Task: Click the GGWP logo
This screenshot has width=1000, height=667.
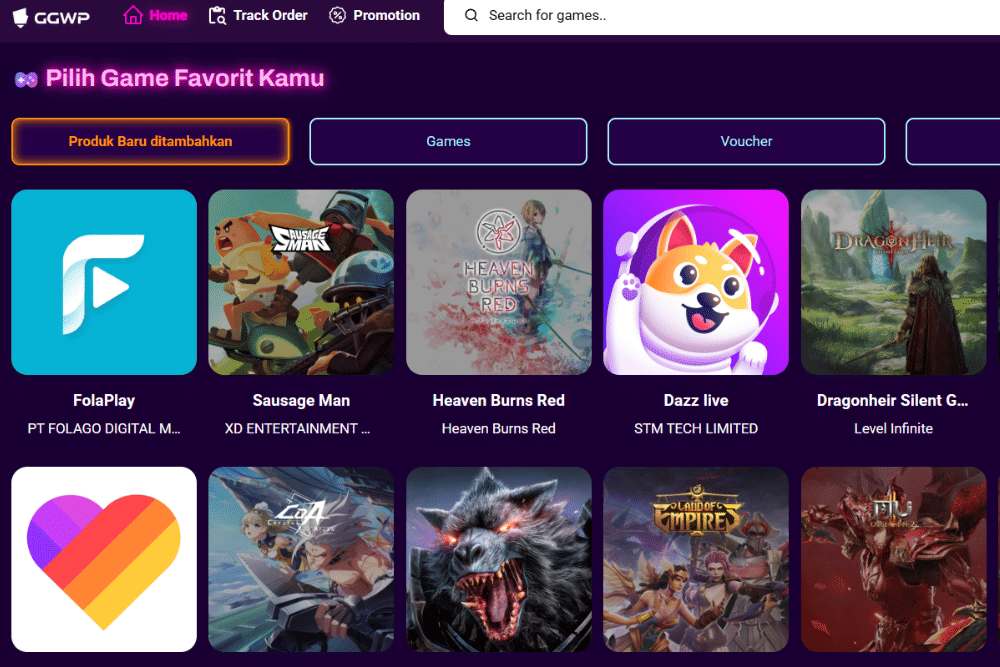Action: click(51, 17)
